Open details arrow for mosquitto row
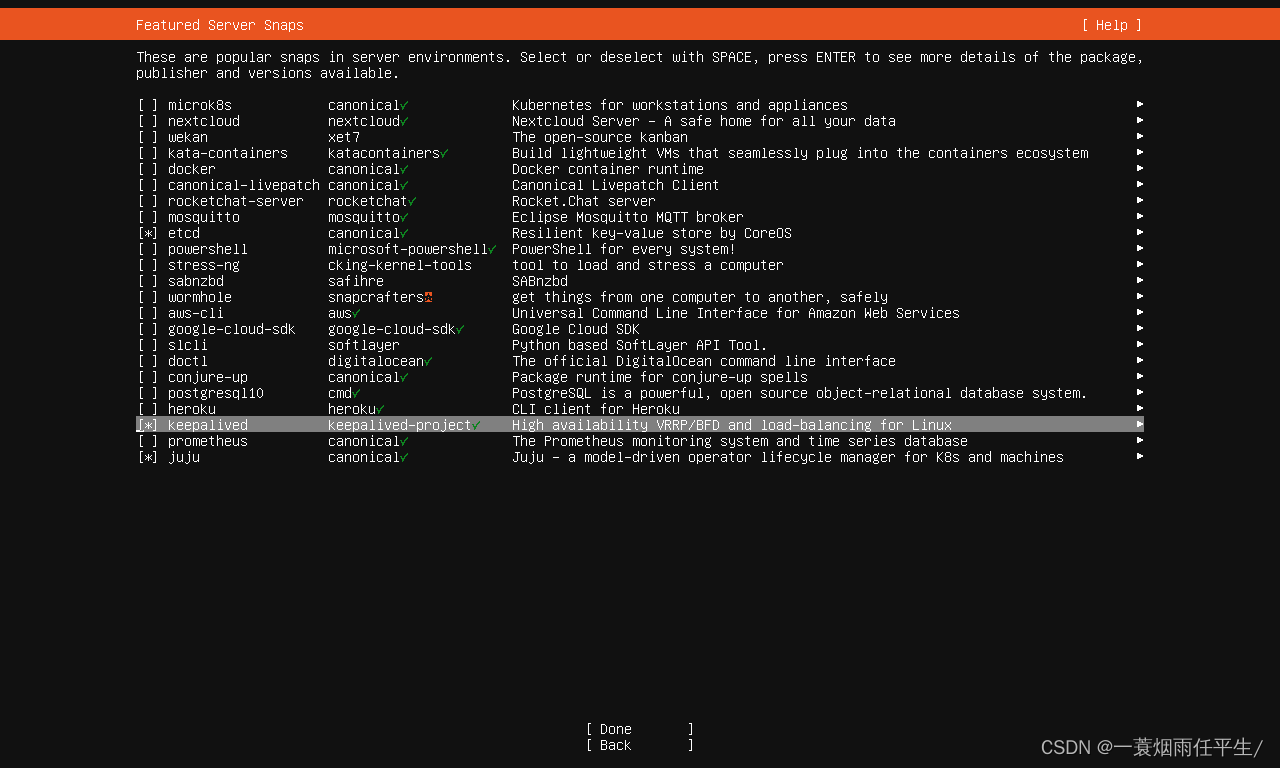 pos(1140,216)
